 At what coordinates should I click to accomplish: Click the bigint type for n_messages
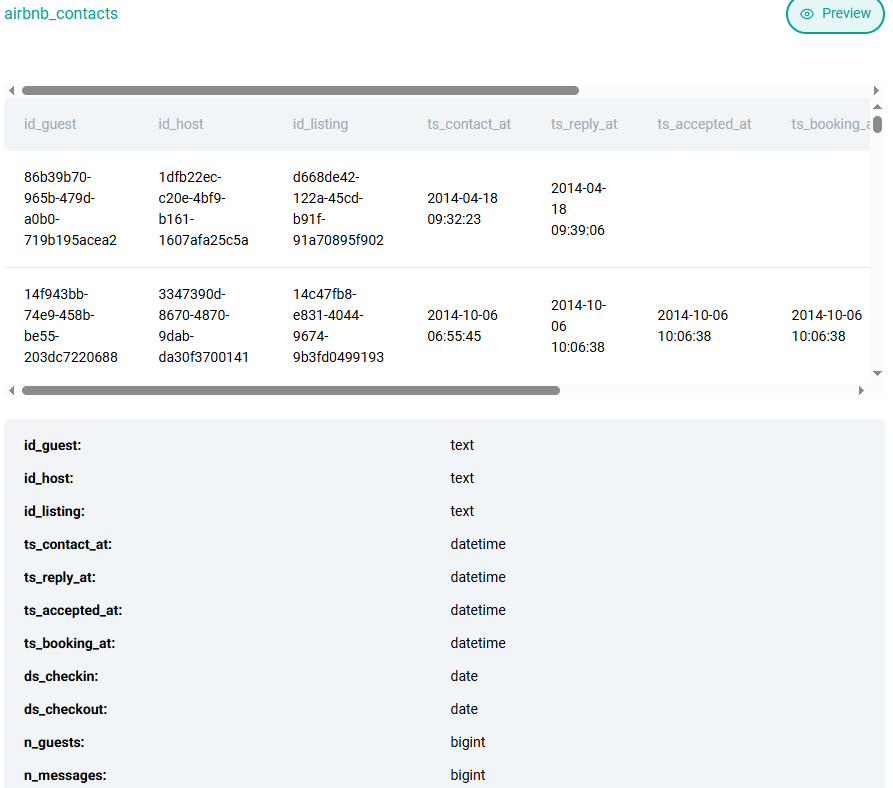(x=468, y=775)
